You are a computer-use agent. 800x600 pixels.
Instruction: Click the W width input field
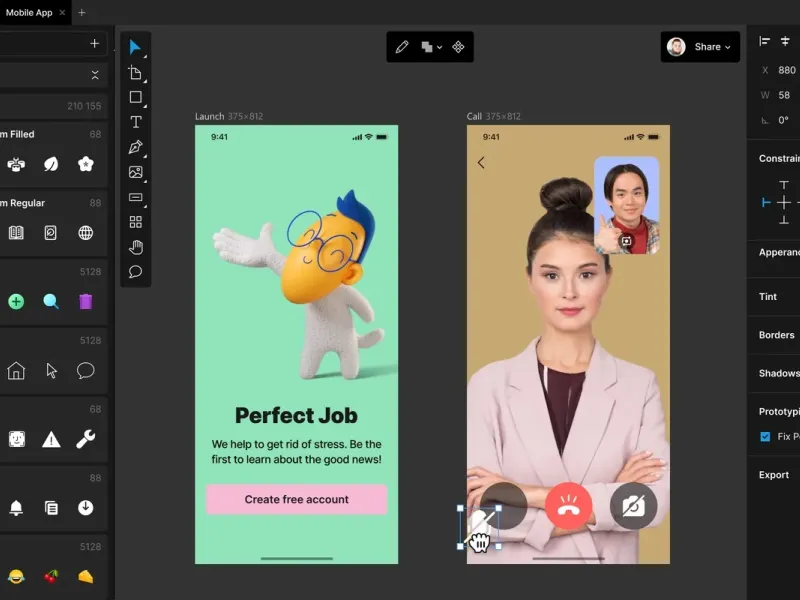click(785, 95)
